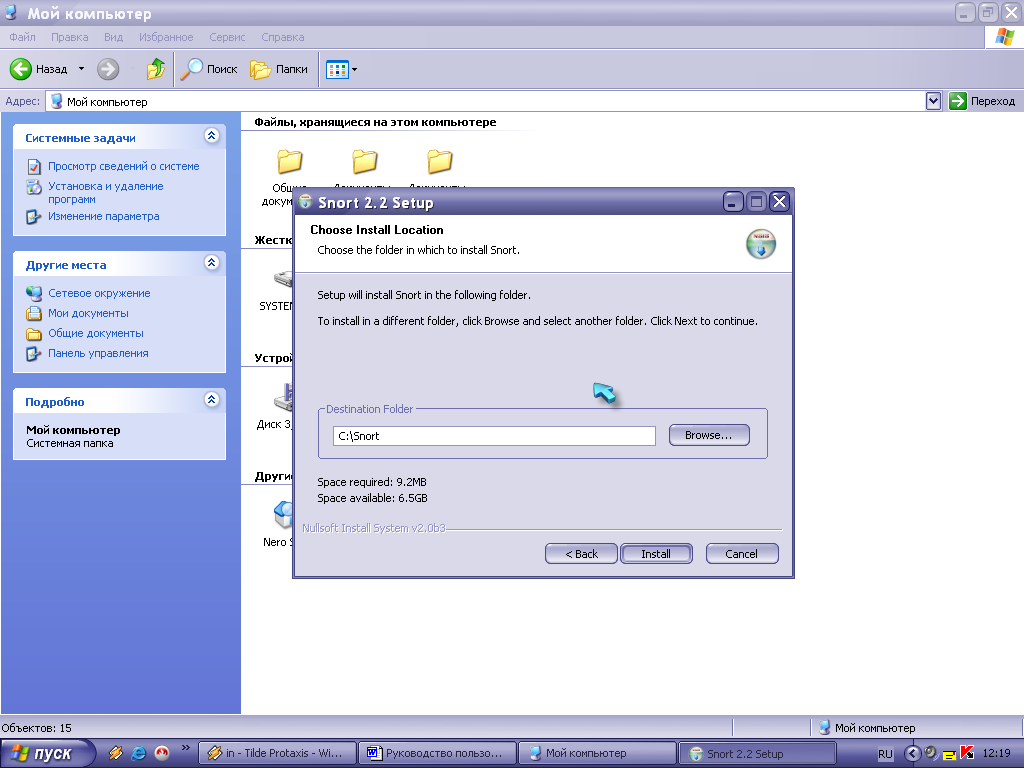Viewport: 1024px width, 768px height.
Task: Click the Панель управления sidebar icon
Action: coord(34,354)
